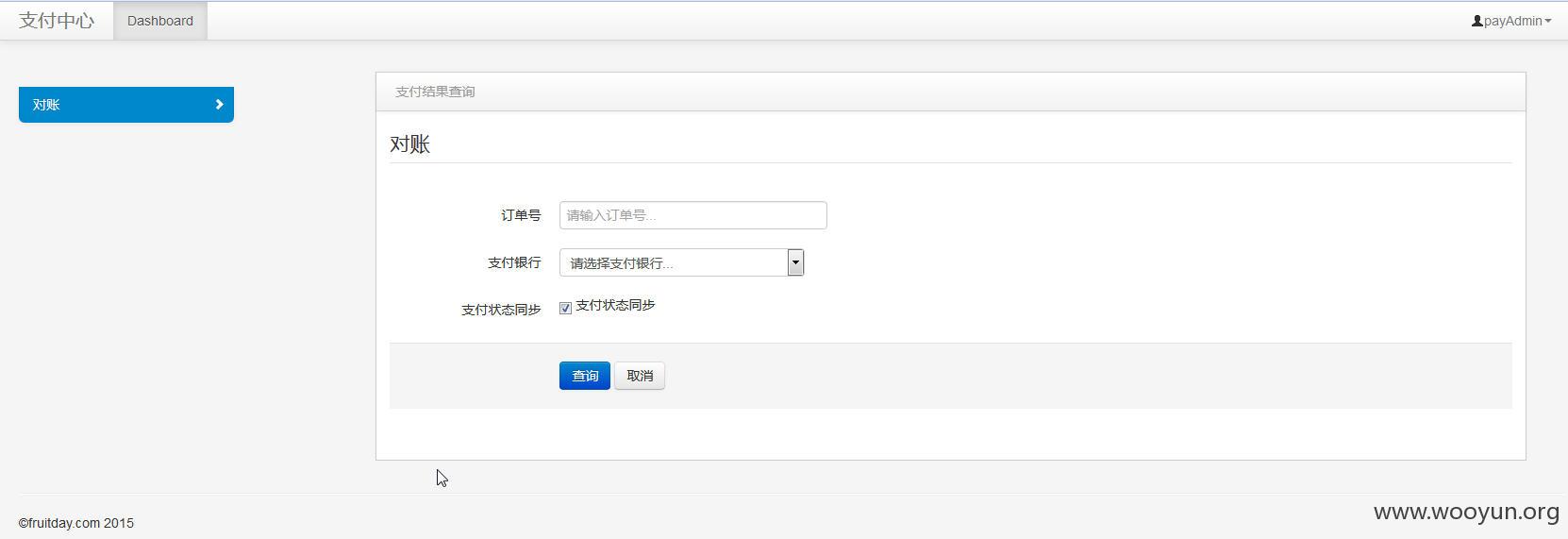Image resolution: width=1568 pixels, height=539 pixels.
Task: Open the 支付银行 dropdown list
Action: [x=682, y=262]
